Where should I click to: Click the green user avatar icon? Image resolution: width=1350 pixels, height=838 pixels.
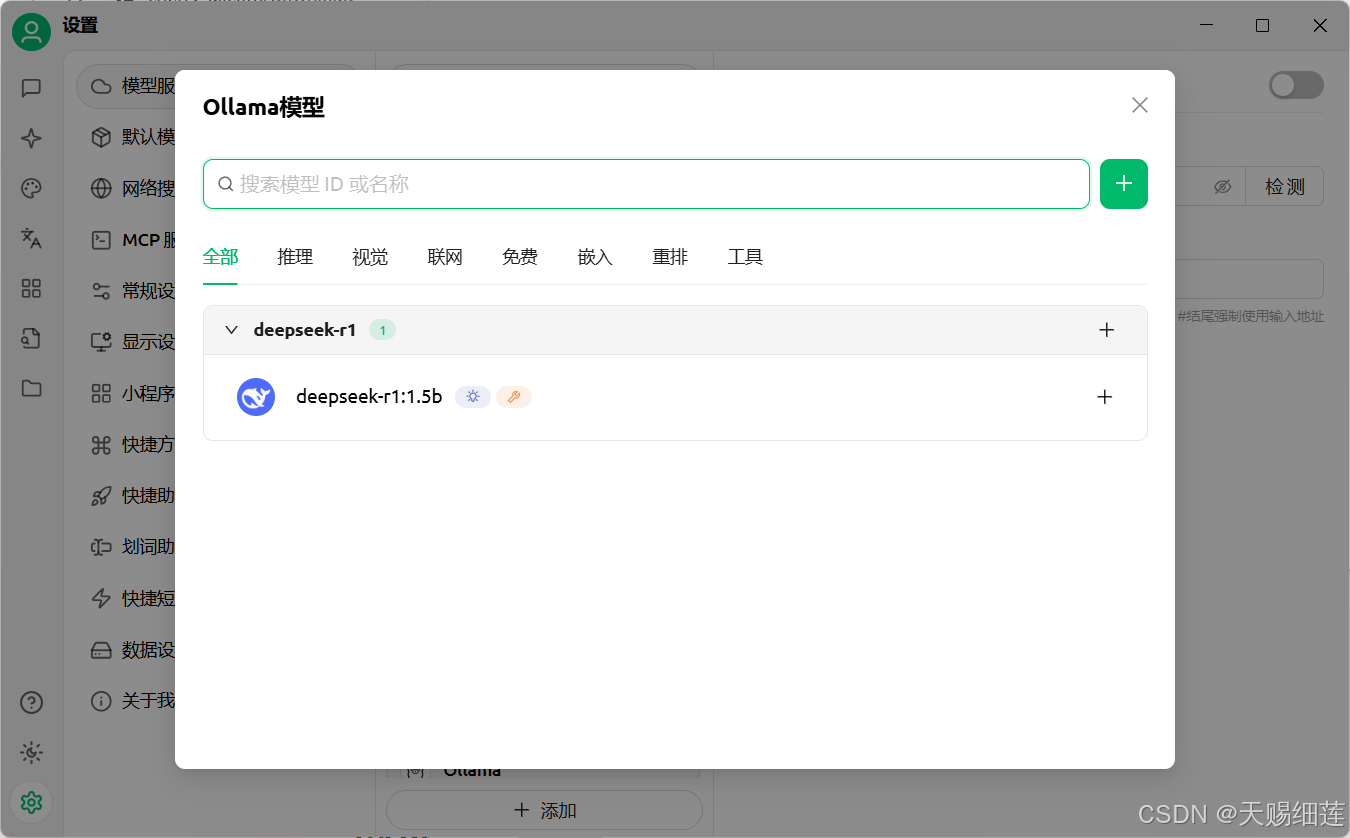point(31,32)
